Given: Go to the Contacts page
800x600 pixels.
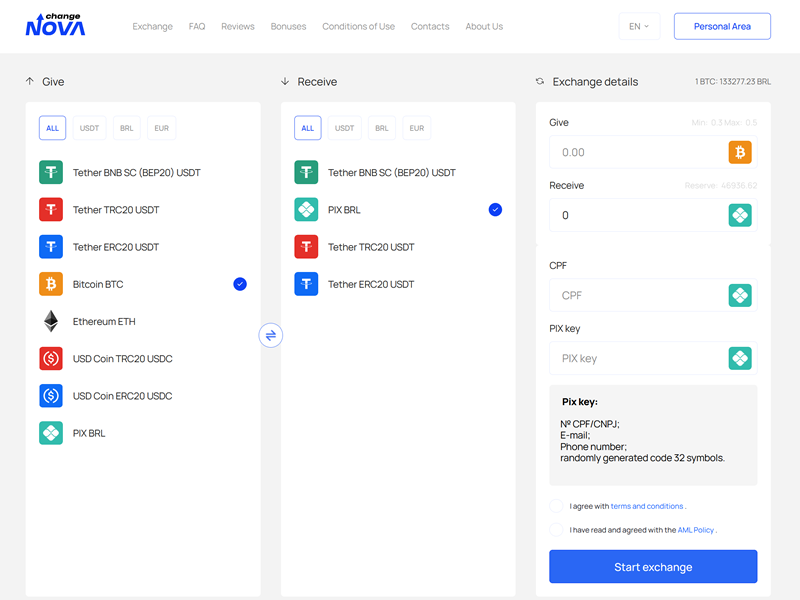Looking at the screenshot, I should pos(430,27).
